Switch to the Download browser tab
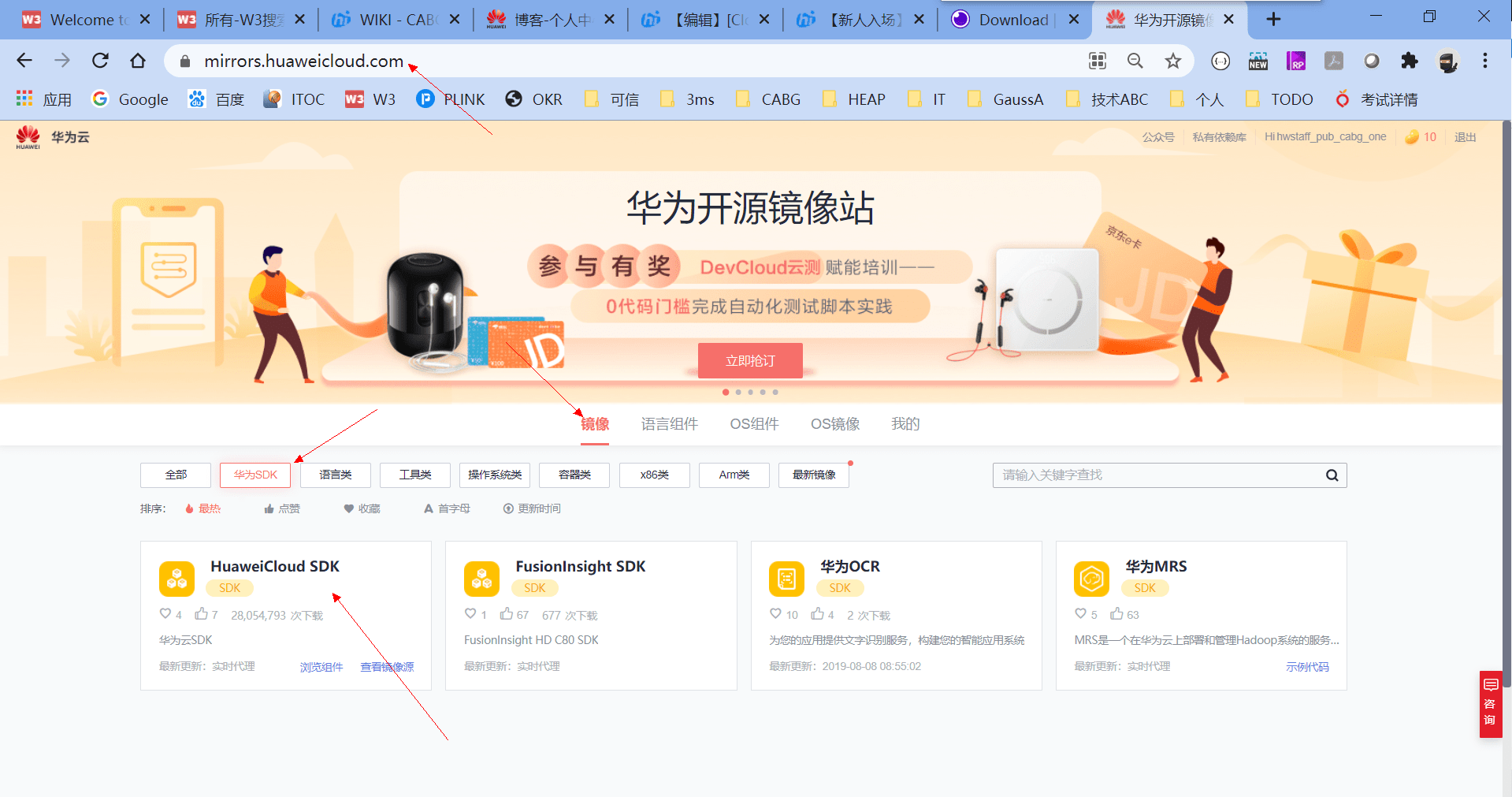 click(1014, 20)
